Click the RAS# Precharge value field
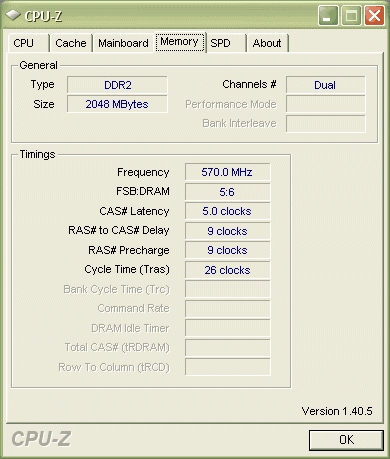 227,250
